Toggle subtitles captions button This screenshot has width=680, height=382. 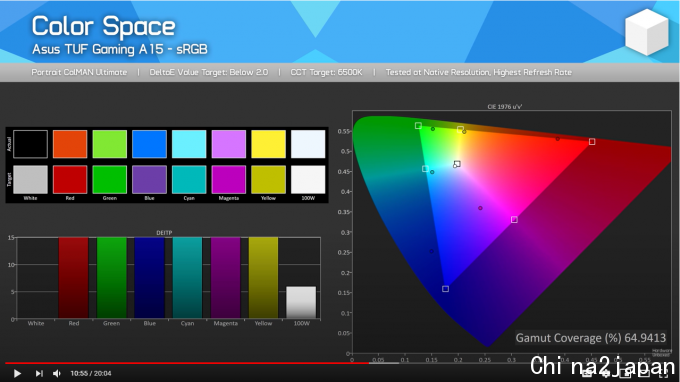(x=587, y=373)
